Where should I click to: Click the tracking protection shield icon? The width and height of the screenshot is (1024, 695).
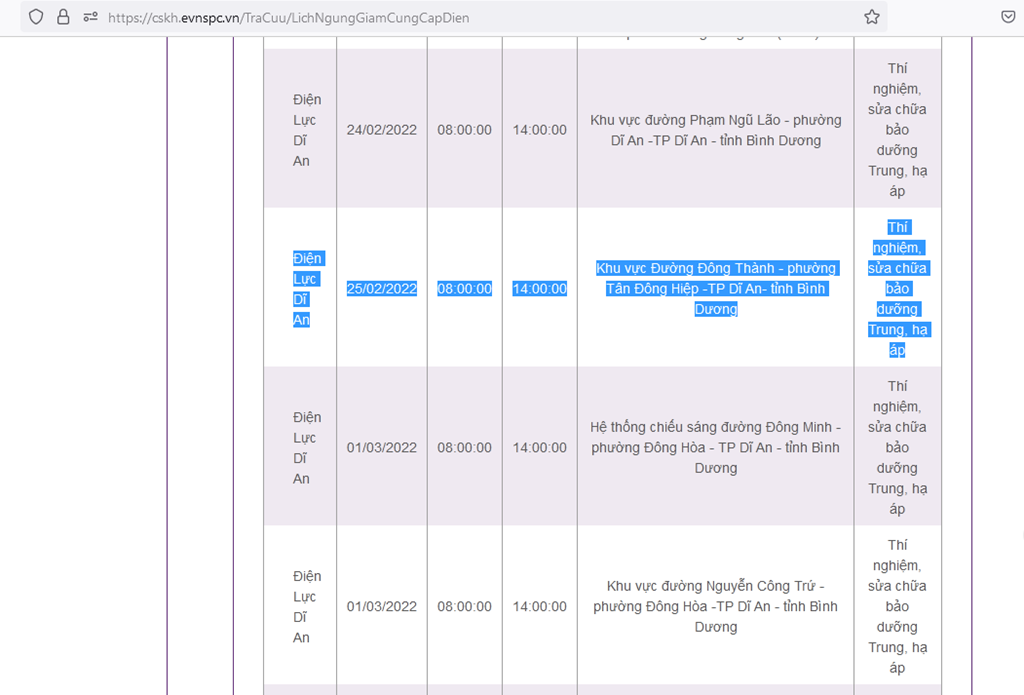(x=36, y=17)
